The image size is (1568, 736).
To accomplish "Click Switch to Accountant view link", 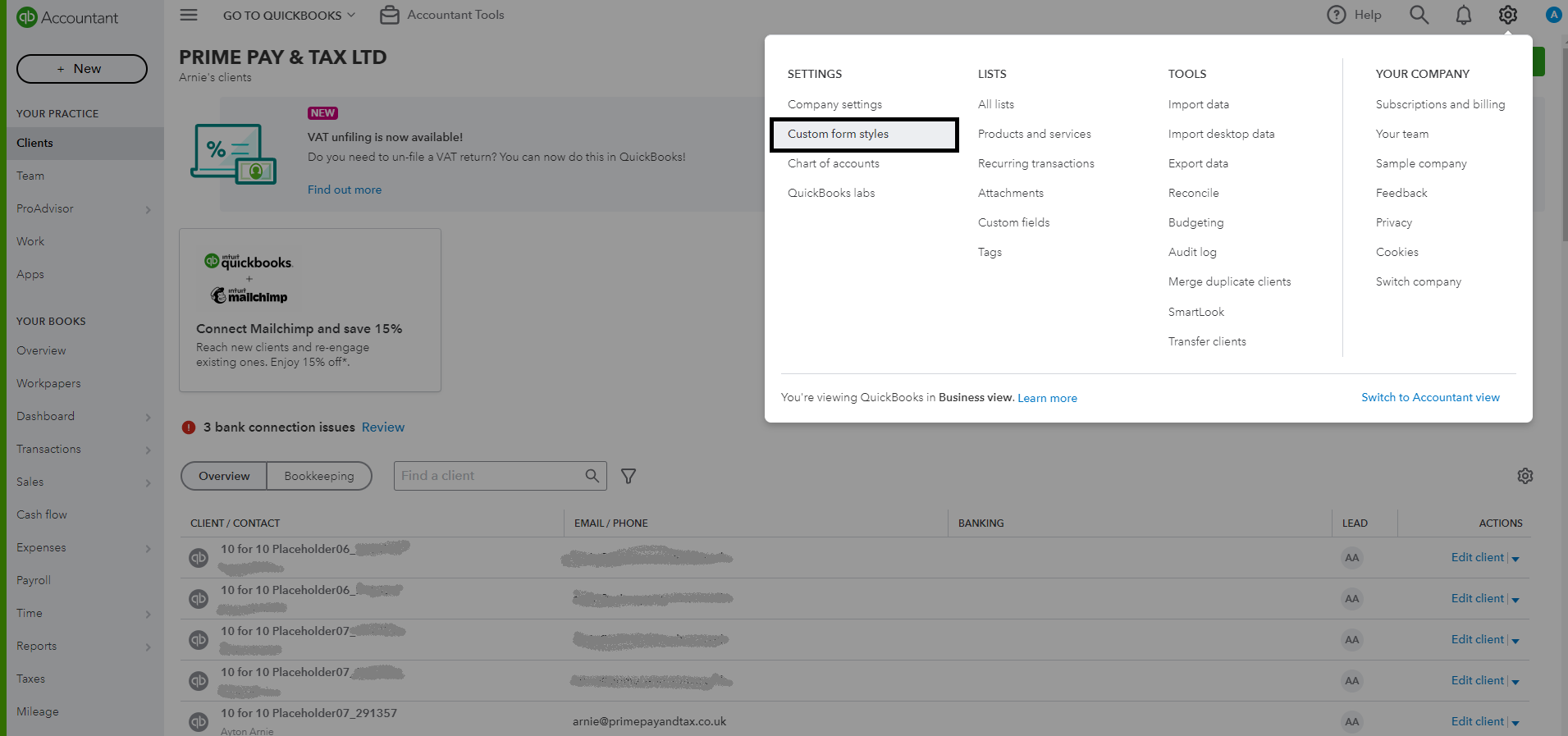I will click(1430, 397).
